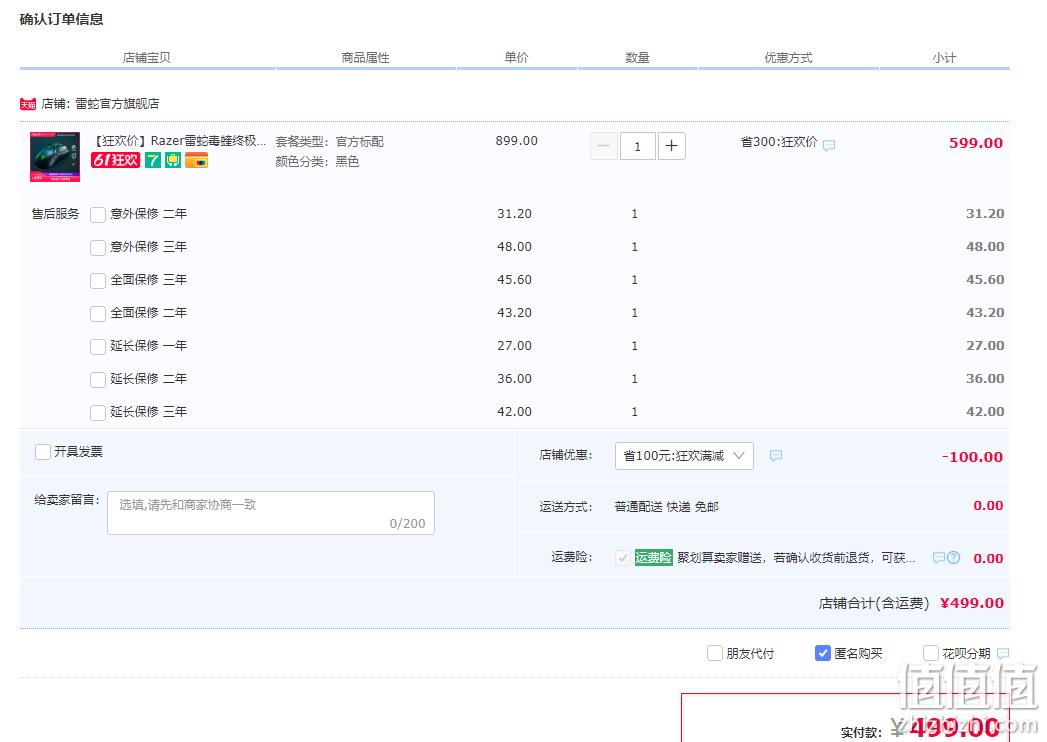Decrease the quantity with the minus button
The image size is (1047, 742).
604,146
